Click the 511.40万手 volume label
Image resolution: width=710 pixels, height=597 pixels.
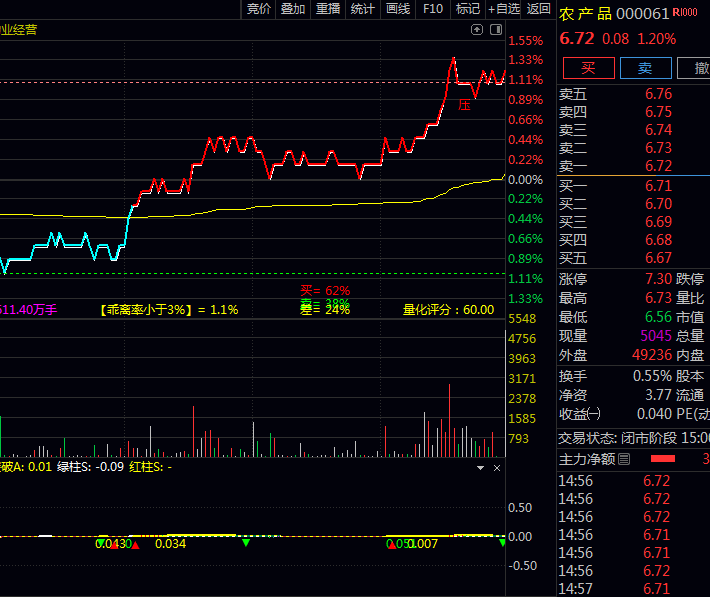coord(29,310)
